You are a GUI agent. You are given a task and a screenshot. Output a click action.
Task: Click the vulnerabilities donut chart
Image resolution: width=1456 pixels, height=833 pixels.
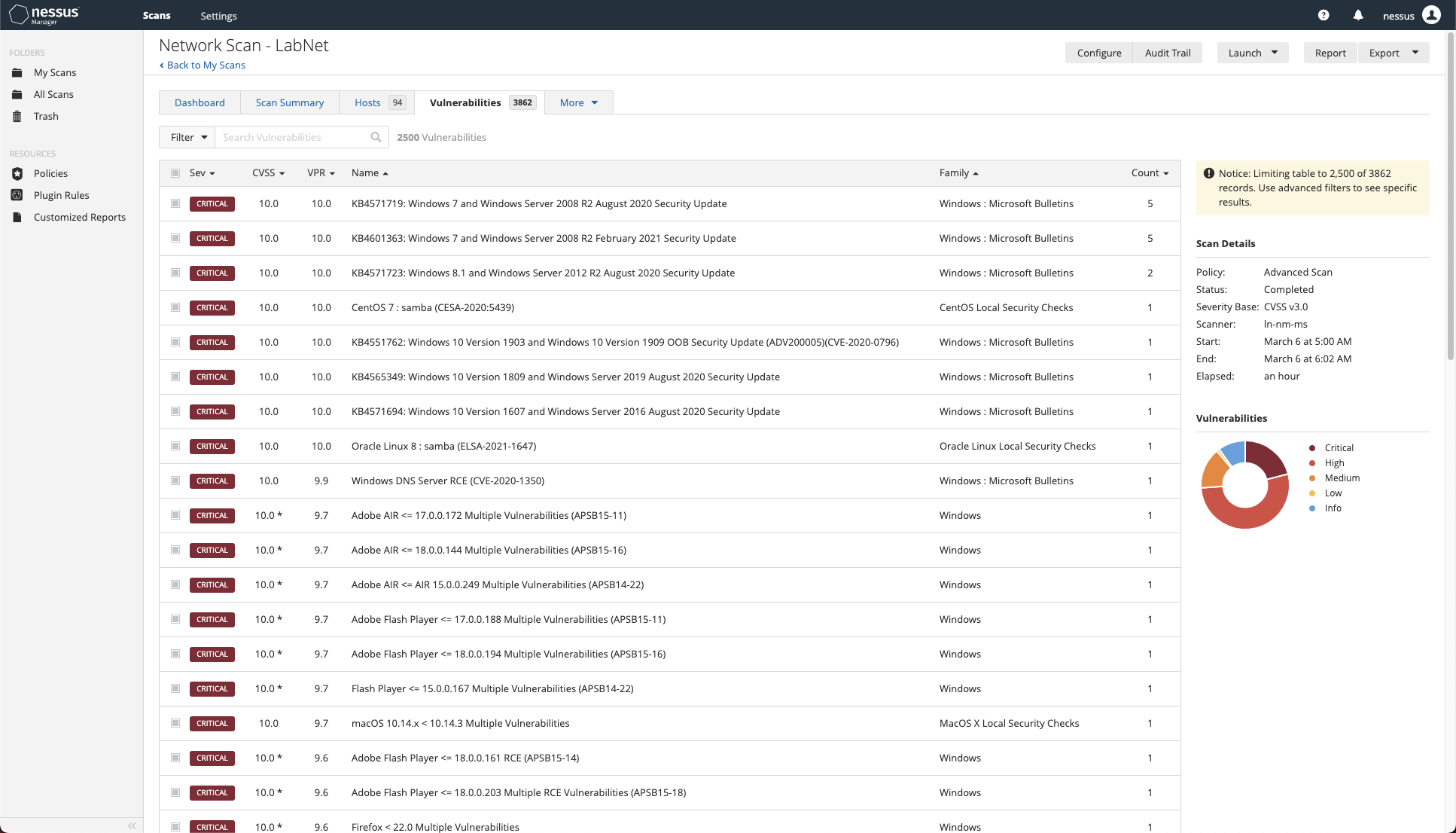point(1245,485)
